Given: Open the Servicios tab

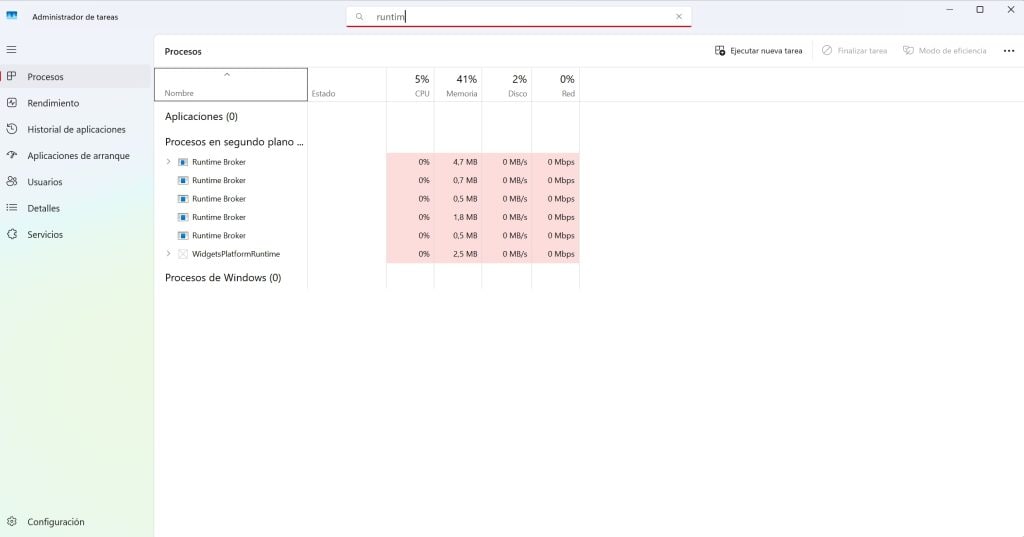Looking at the screenshot, I should [76, 234].
